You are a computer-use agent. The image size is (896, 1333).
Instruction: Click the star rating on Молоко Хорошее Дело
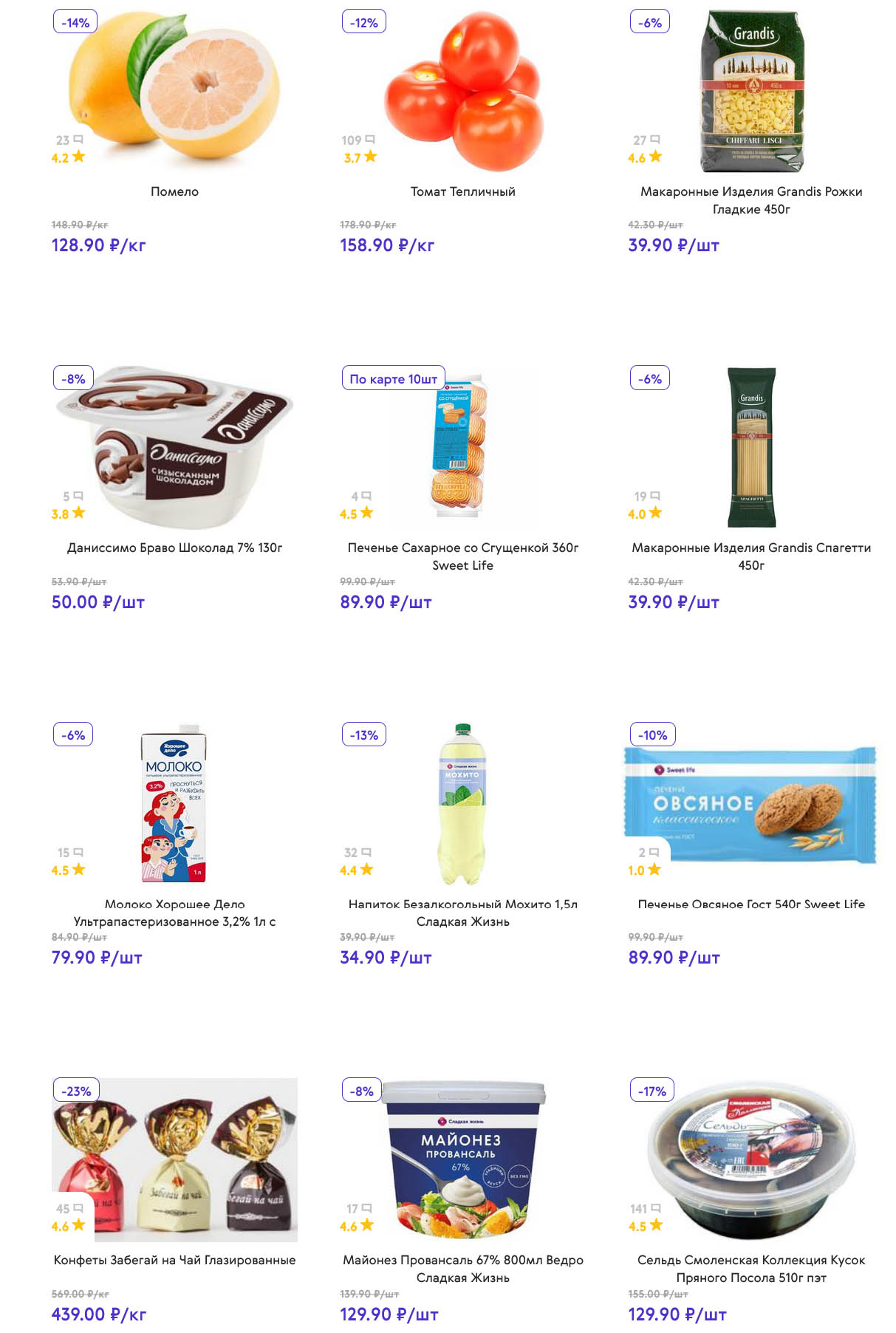(78, 870)
